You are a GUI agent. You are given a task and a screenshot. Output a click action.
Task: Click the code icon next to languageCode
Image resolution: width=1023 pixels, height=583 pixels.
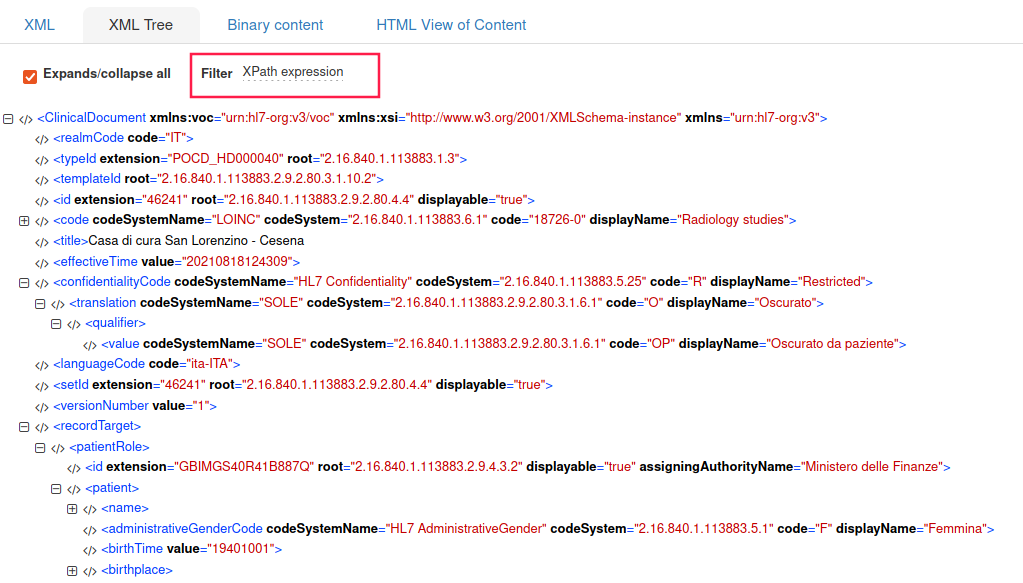click(42, 365)
